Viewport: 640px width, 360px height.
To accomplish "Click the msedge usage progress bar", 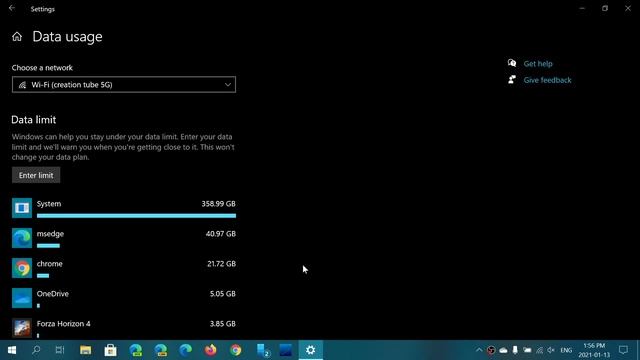I will (48, 246).
